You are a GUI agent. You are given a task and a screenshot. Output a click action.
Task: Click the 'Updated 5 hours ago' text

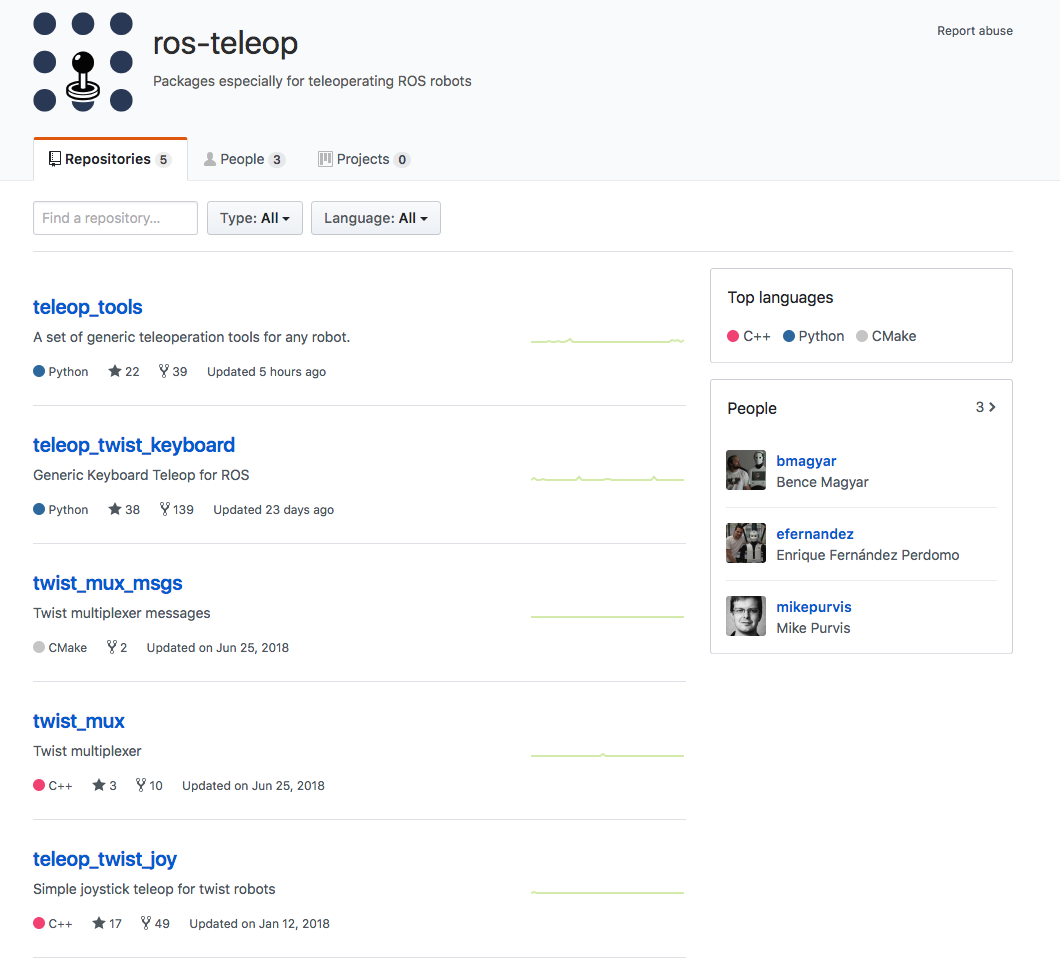[266, 372]
